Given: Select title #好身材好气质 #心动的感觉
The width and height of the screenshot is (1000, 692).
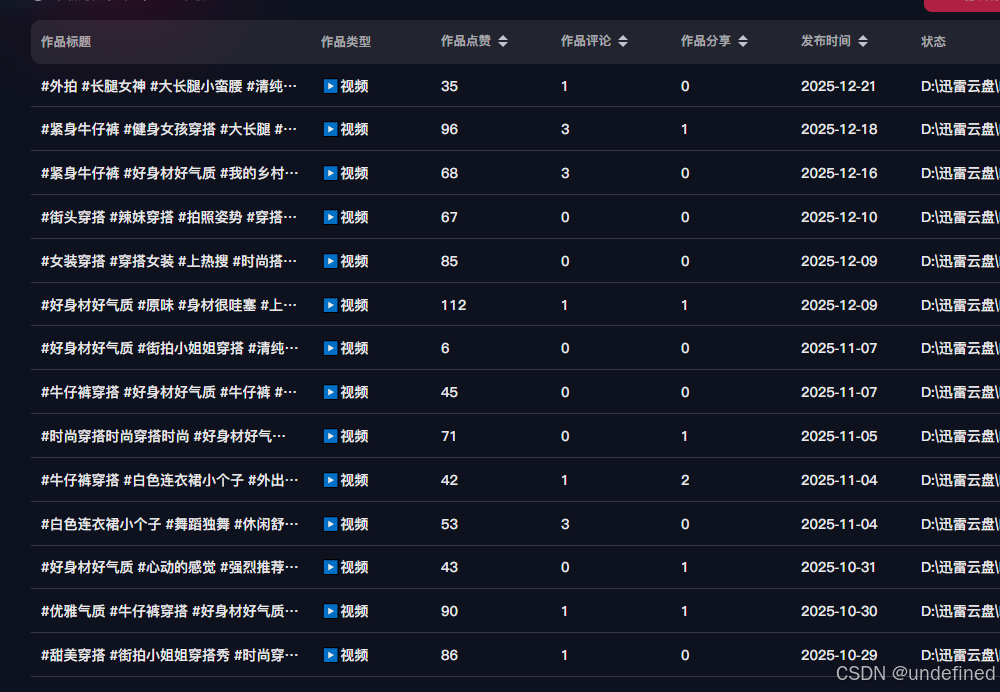Looking at the screenshot, I should [x=170, y=567].
